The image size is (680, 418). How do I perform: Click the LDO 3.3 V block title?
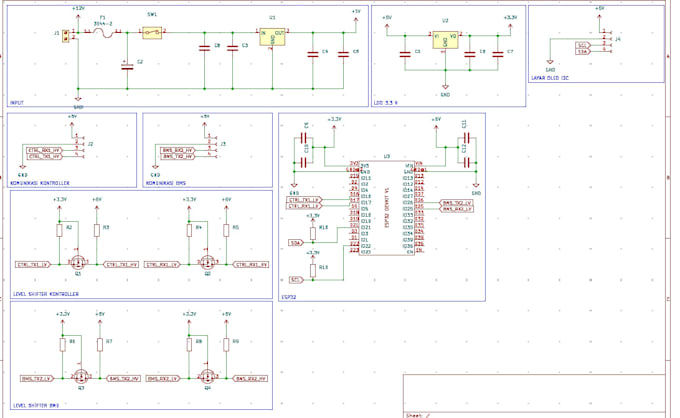pos(386,103)
